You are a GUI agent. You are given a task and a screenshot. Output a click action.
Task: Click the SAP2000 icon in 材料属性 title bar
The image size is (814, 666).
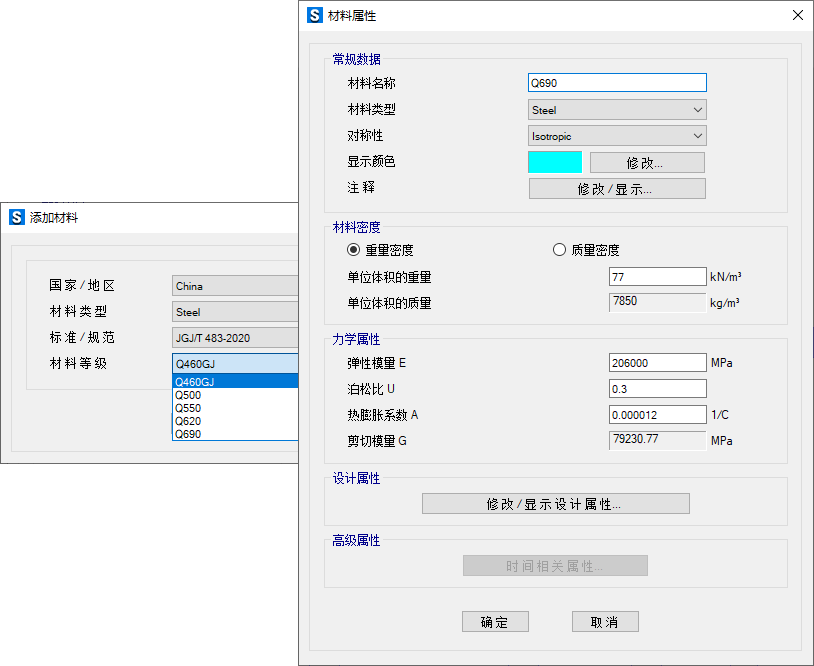315,15
